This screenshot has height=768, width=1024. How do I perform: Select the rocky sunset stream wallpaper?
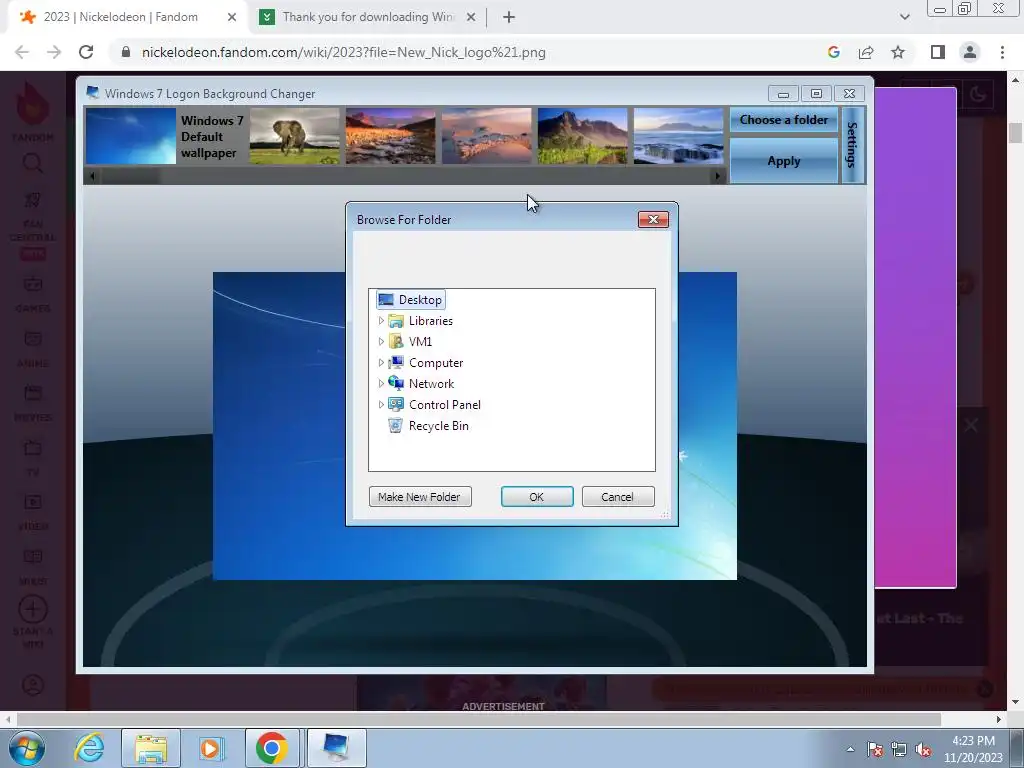391,136
